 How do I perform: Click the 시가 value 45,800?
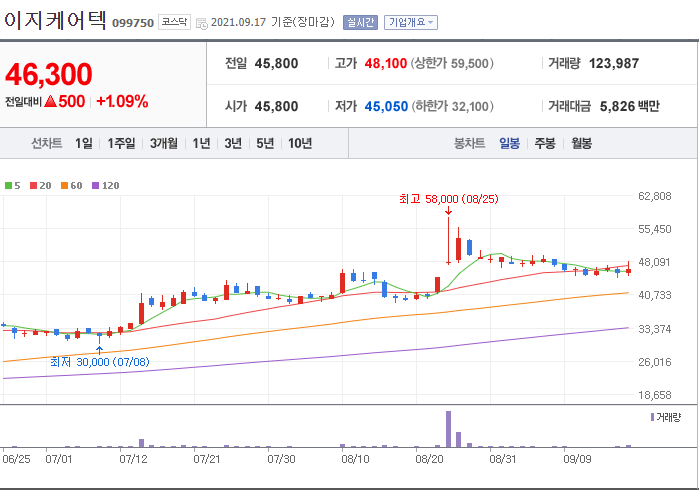tap(276, 107)
